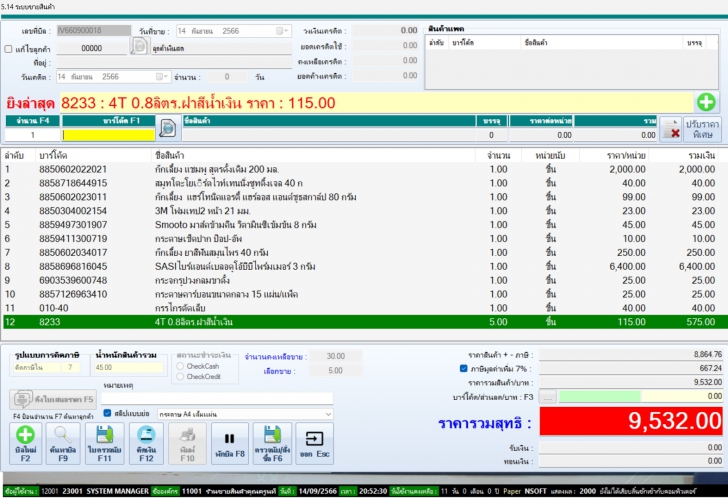
Task: Click the F6 save icon button
Action: coord(272,443)
